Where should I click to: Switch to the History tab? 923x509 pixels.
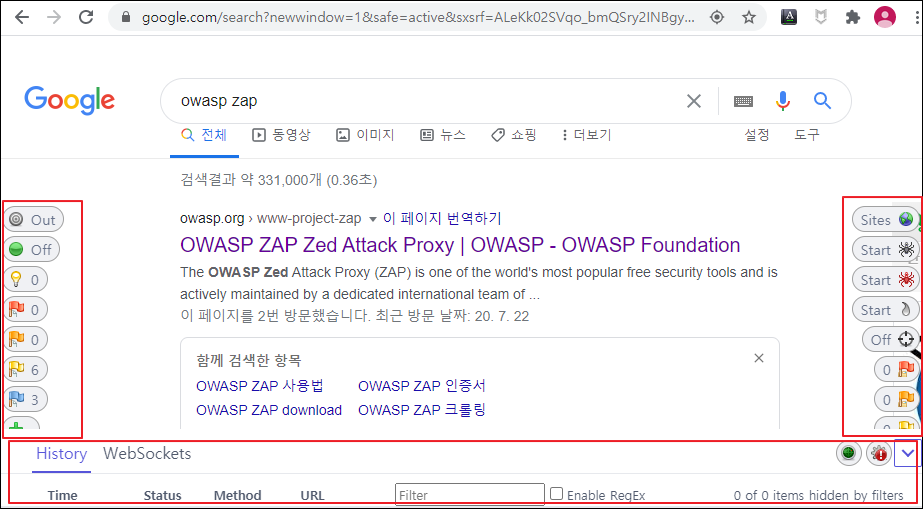(62, 454)
